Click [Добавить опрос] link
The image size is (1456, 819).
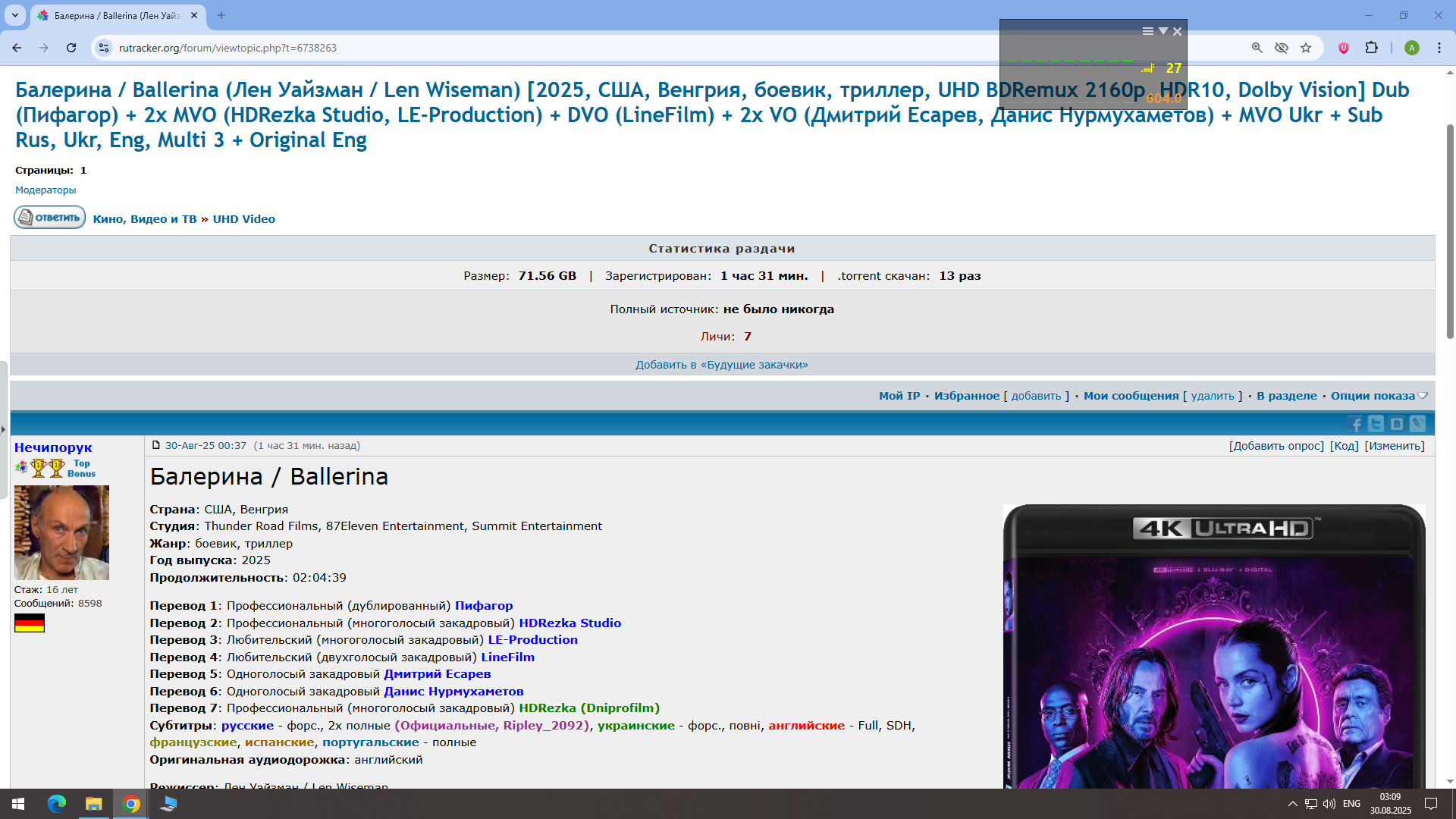(x=1276, y=446)
